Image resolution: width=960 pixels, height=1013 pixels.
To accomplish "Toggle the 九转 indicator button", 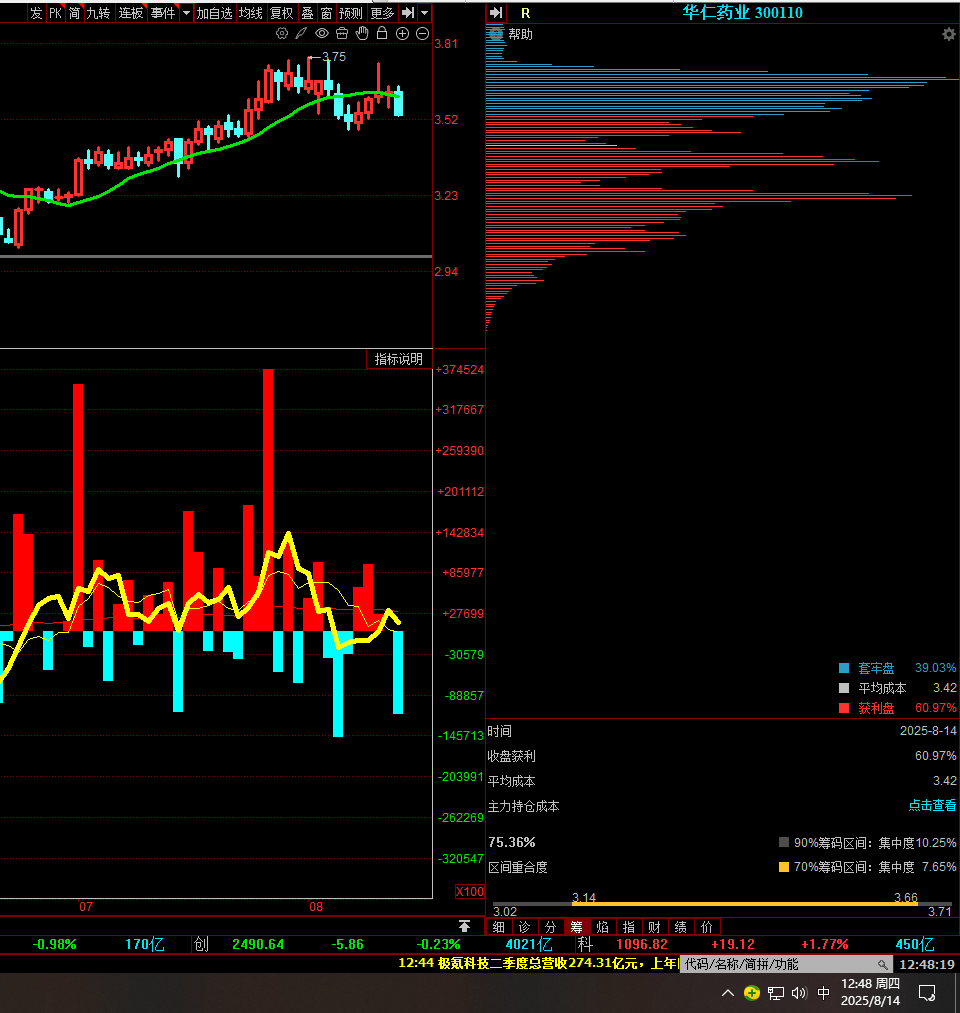I will (98, 13).
